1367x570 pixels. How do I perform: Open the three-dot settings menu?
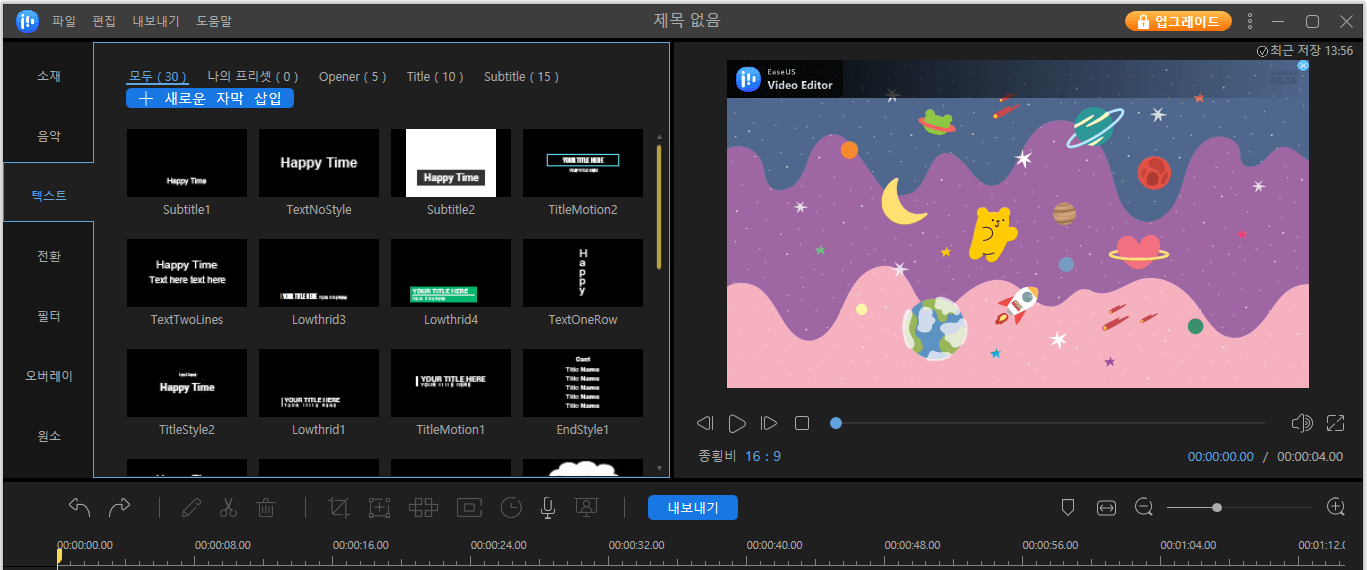click(x=1251, y=21)
